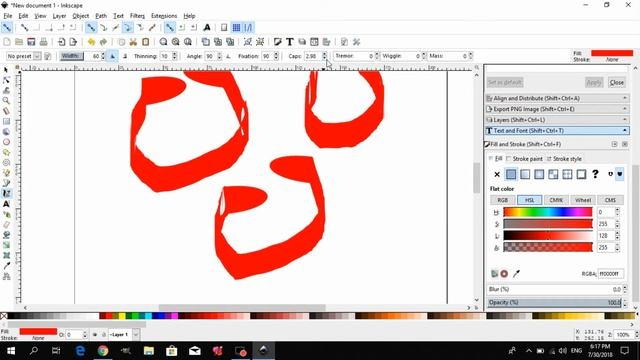Select the Star polygon tool
640x360 pixels.
coord(6,152)
